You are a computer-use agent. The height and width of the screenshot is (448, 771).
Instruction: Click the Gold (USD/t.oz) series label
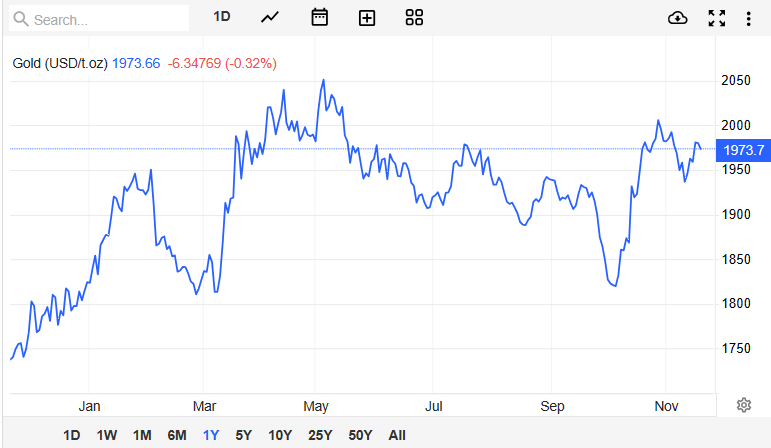point(60,63)
